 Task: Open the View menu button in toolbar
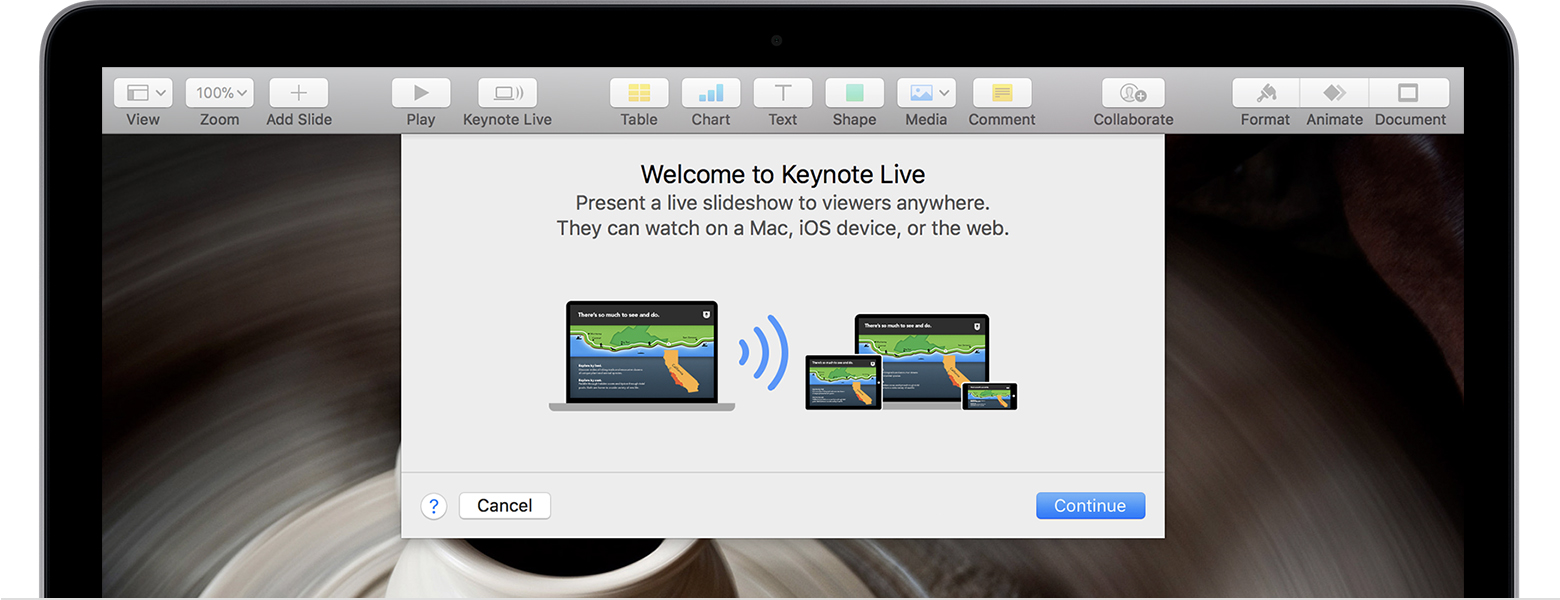[x=143, y=93]
